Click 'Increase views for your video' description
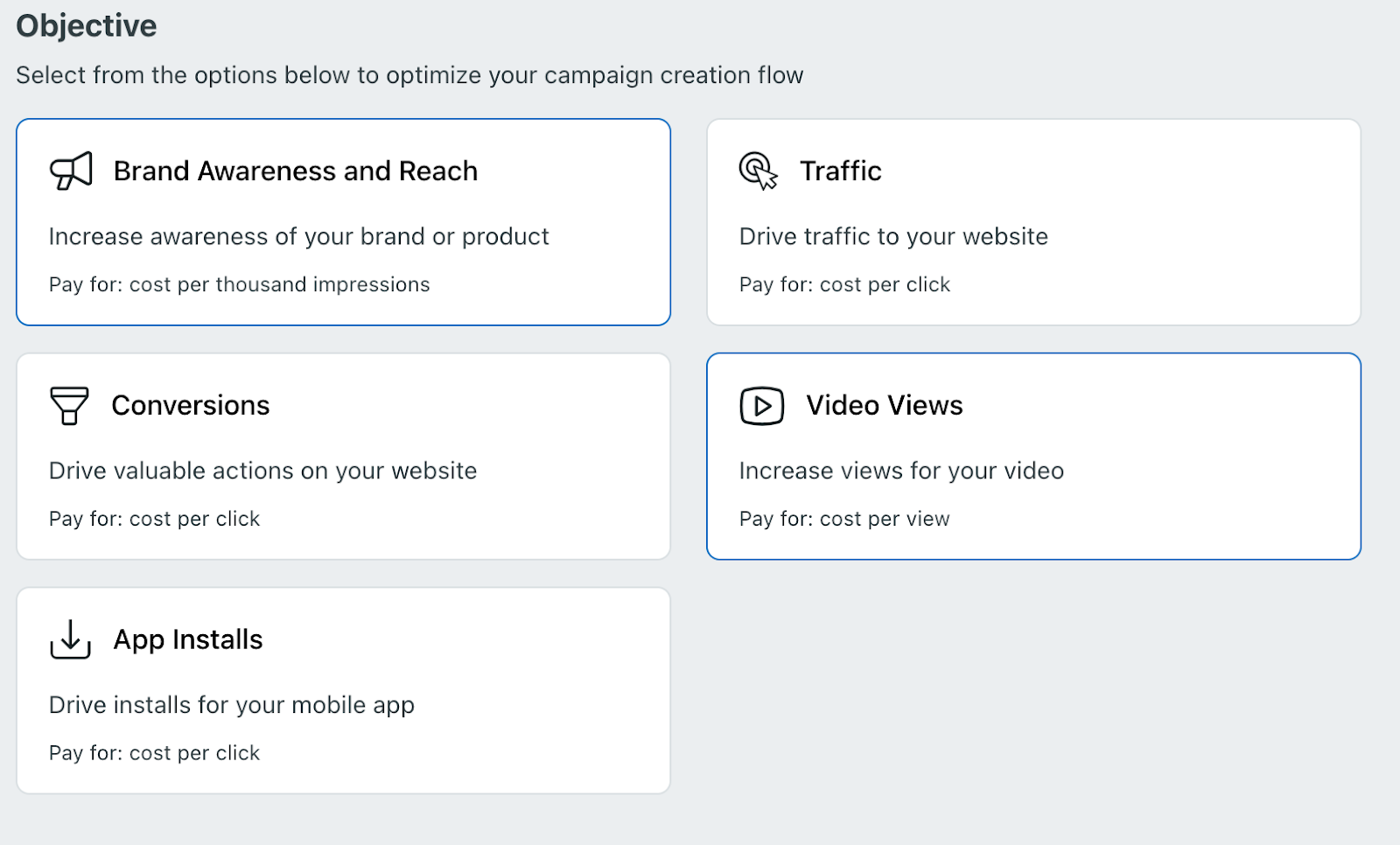The height and width of the screenshot is (845, 1400). [901, 471]
